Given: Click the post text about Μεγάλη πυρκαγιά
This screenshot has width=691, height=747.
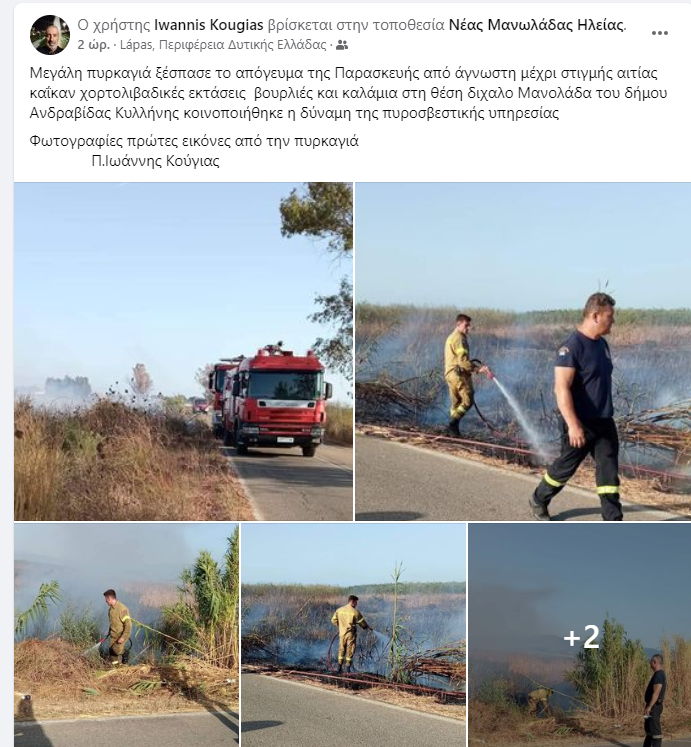Looking at the screenshot, I should (348, 93).
